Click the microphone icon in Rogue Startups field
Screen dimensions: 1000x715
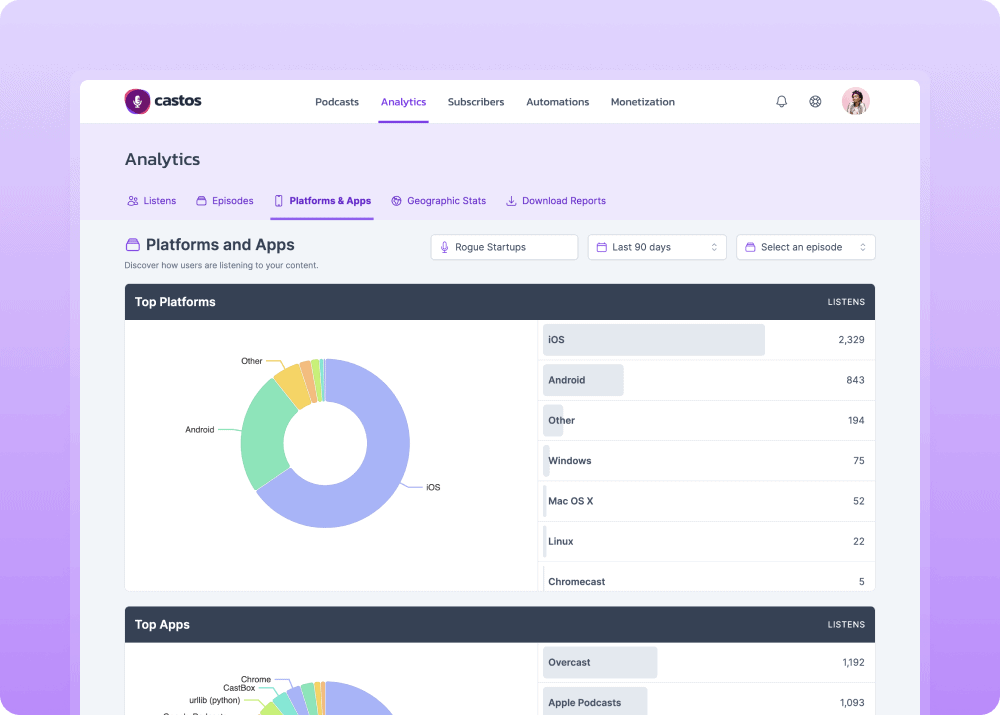point(445,247)
